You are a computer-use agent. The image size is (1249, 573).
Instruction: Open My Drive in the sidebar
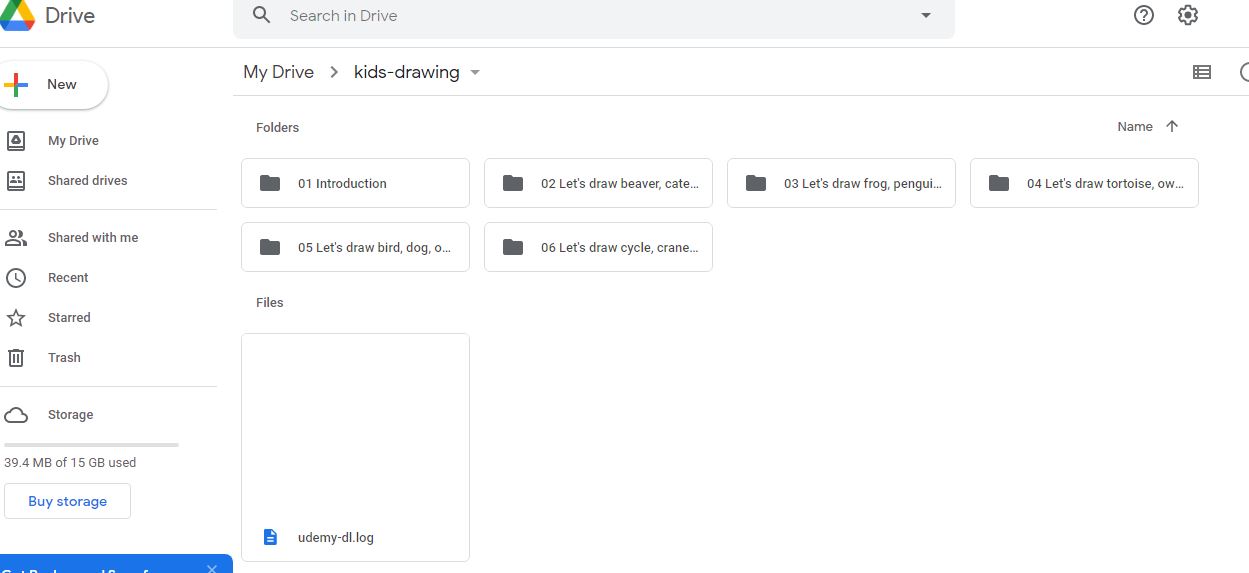(x=73, y=141)
